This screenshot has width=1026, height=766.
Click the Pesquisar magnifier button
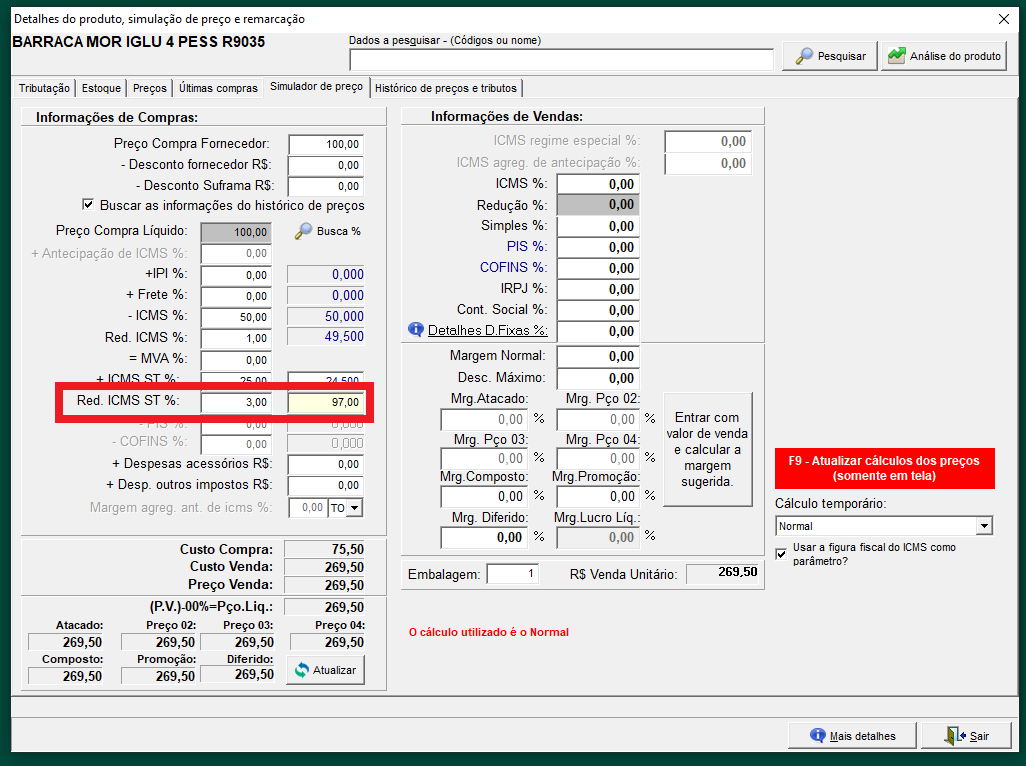tap(829, 57)
